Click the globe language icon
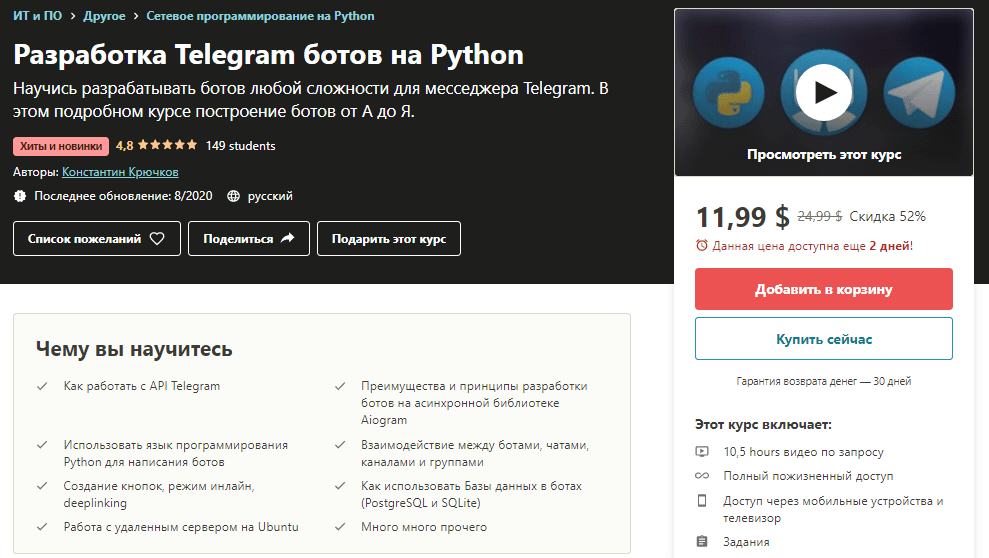 point(233,196)
